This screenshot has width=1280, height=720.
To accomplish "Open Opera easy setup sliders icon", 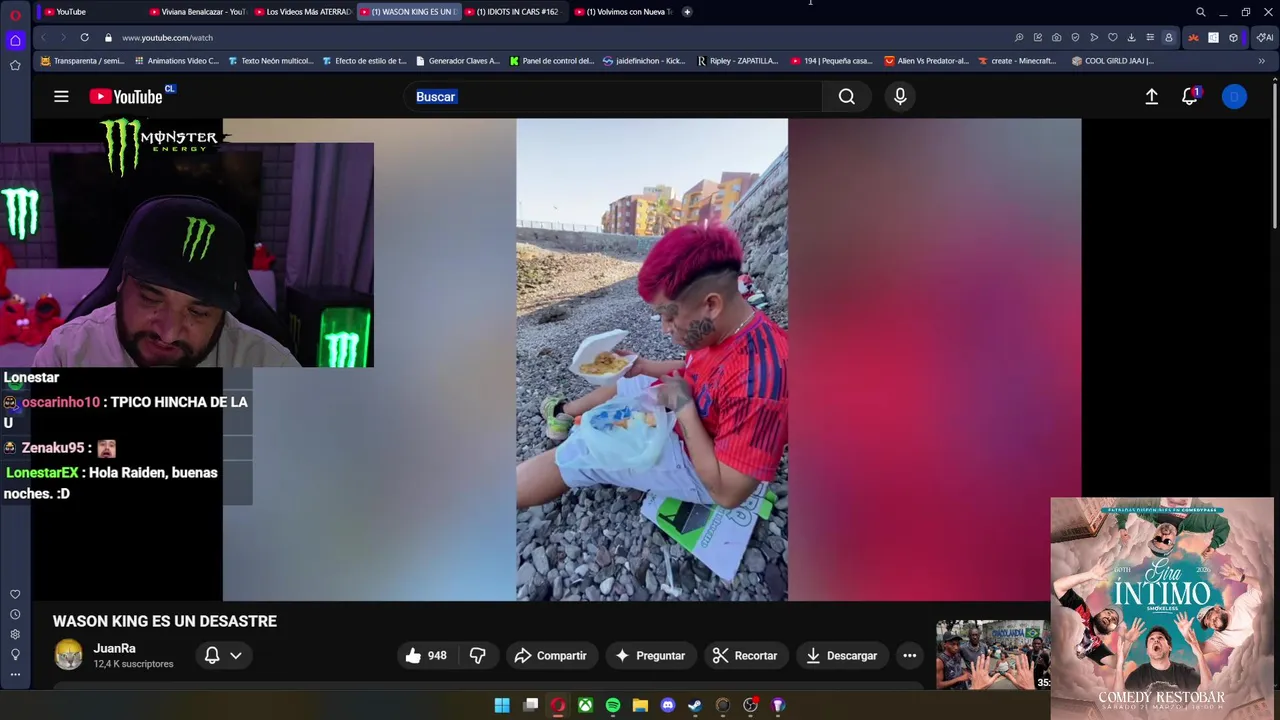I will click(x=1150, y=37).
